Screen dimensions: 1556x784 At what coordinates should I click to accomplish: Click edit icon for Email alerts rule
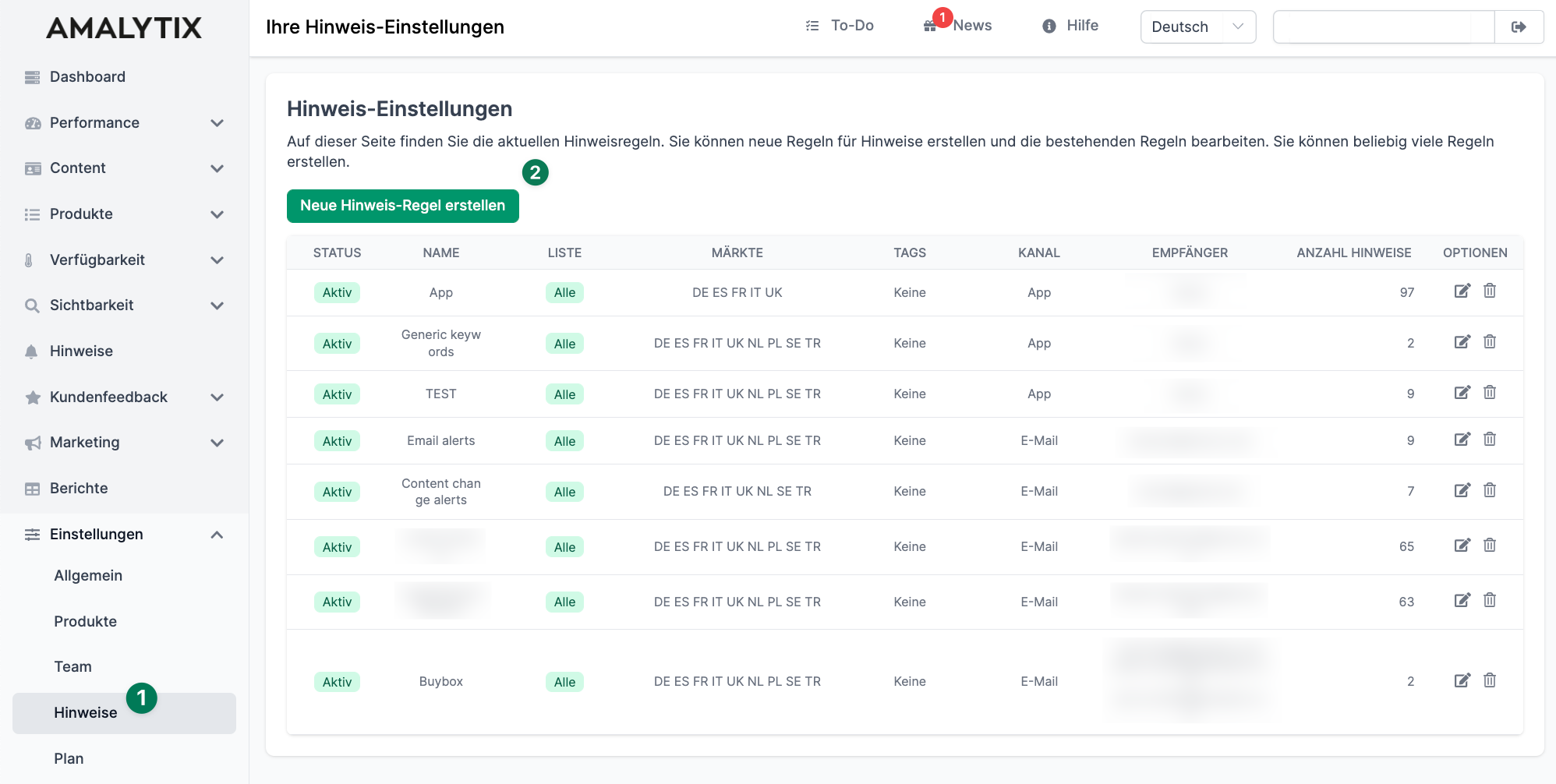coord(1462,440)
